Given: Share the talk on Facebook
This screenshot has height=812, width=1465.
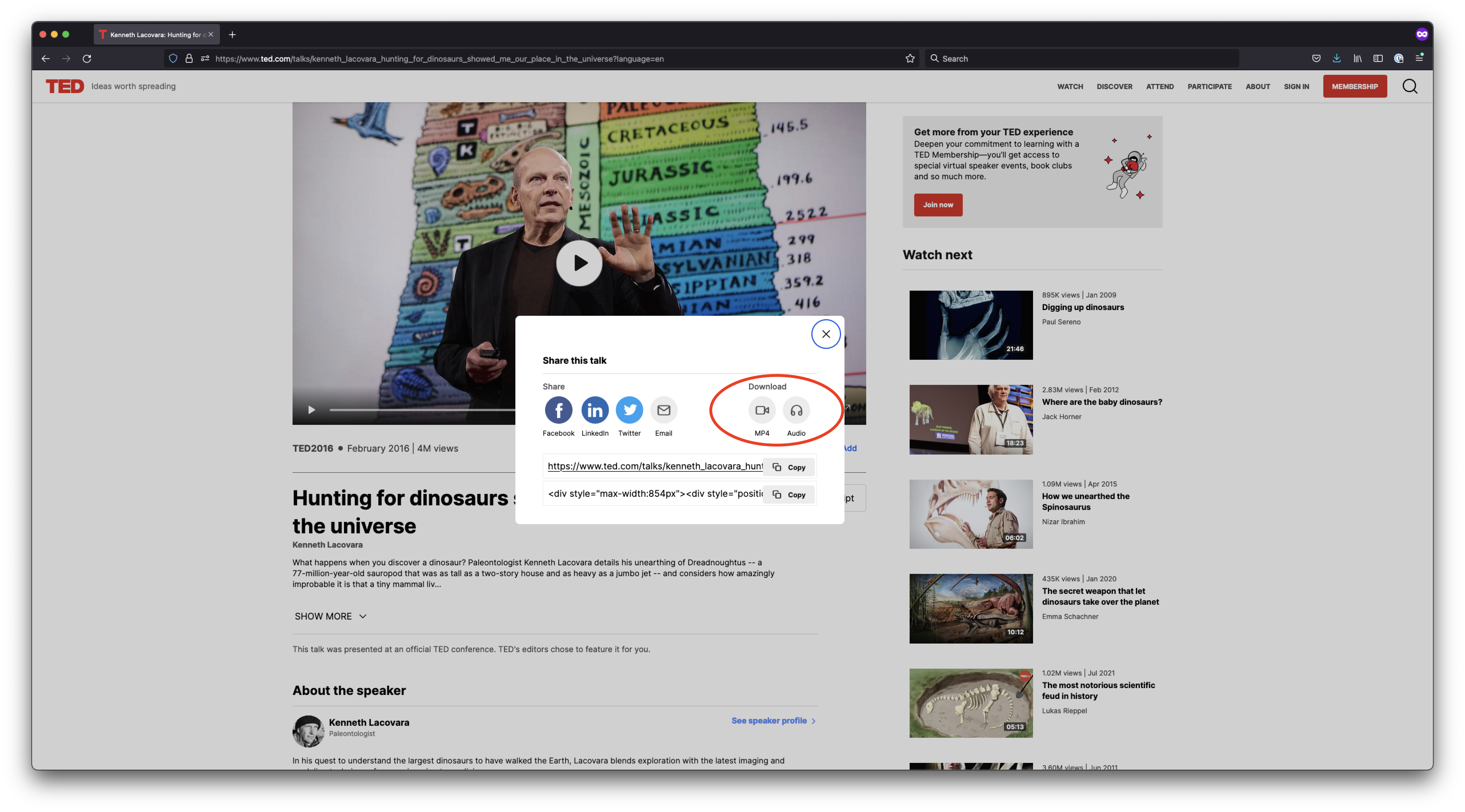Looking at the screenshot, I should (x=559, y=410).
